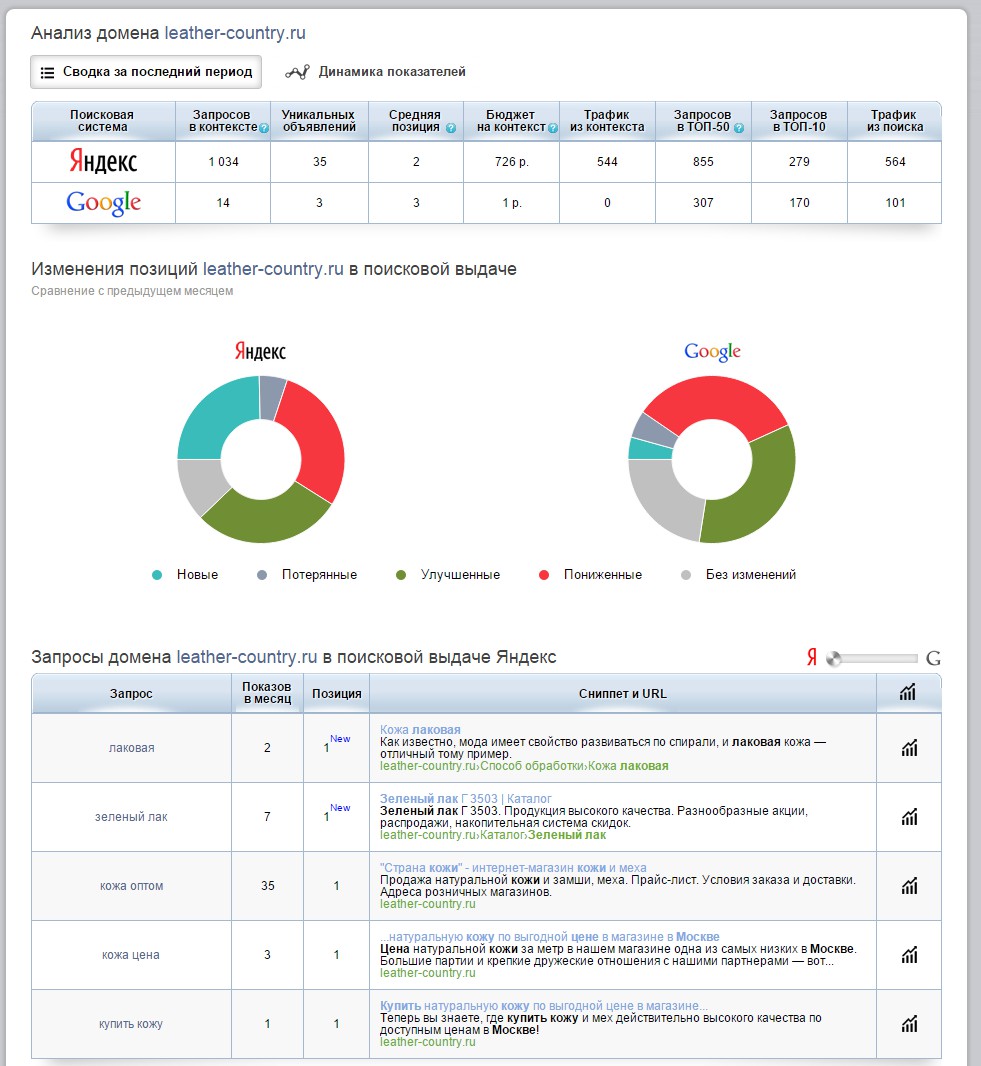Sort by 'Позиция' column header
This screenshot has width=981, height=1066.
click(337, 693)
